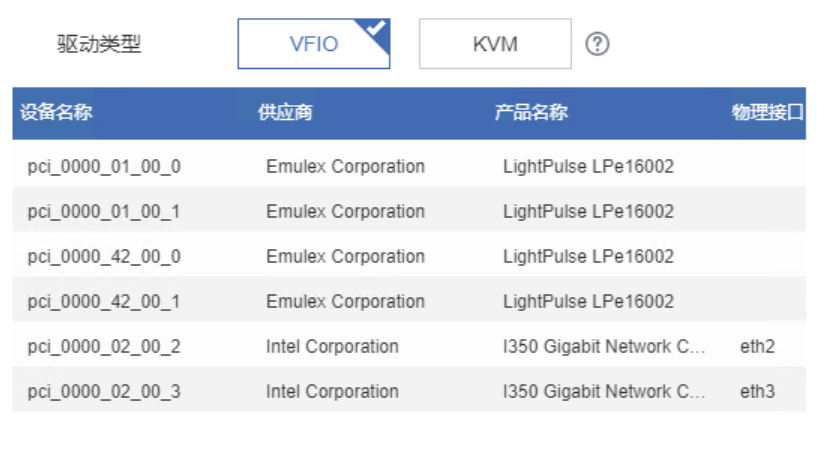
Task: Click the 供应商 column header
Action: [285, 113]
